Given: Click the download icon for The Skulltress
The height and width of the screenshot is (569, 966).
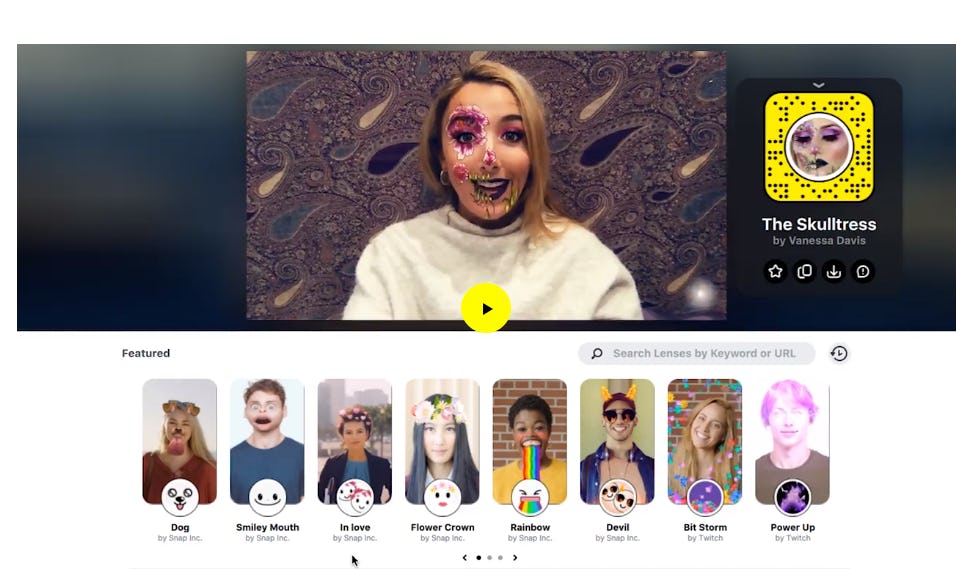Looking at the screenshot, I should (834, 271).
